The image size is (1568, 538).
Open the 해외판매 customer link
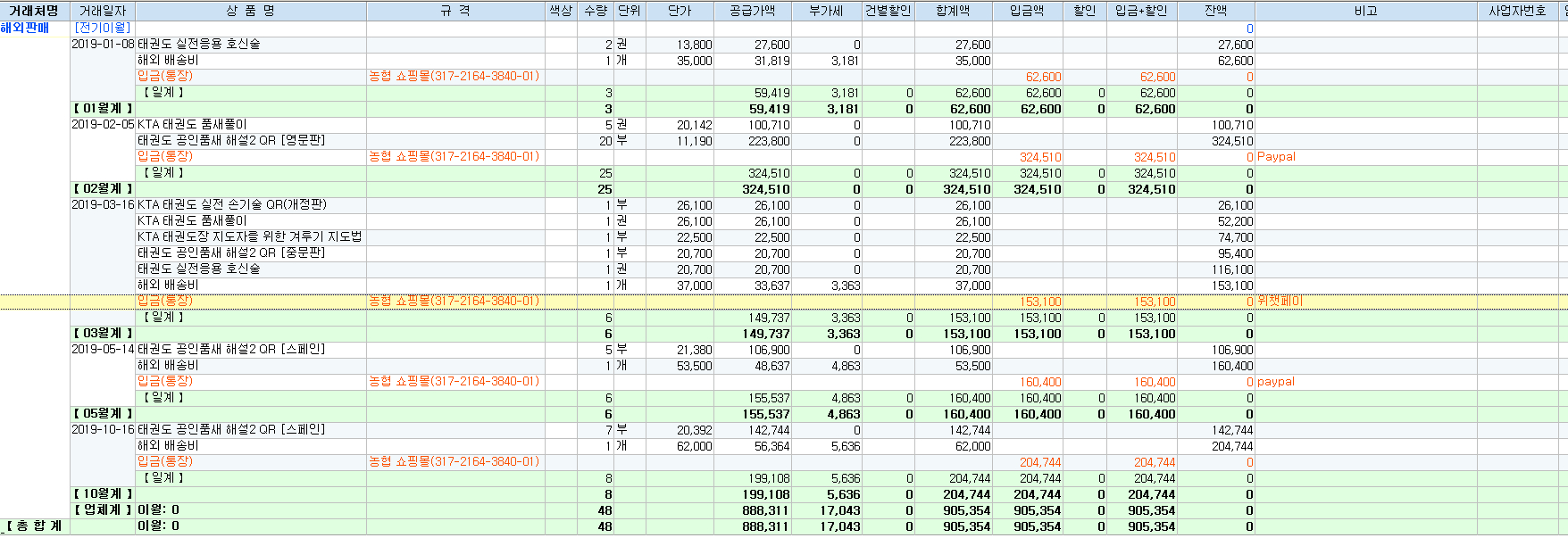point(25,29)
